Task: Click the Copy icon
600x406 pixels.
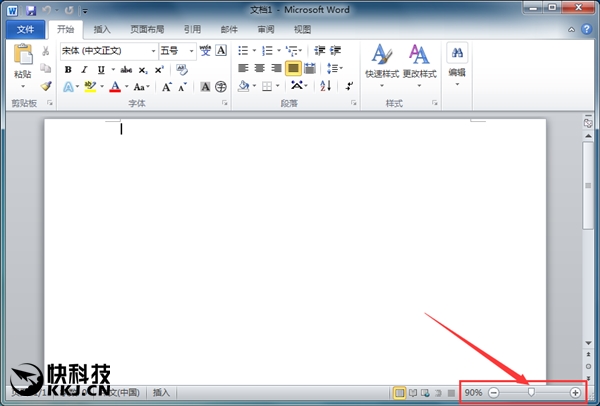Action: pos(46,68)
